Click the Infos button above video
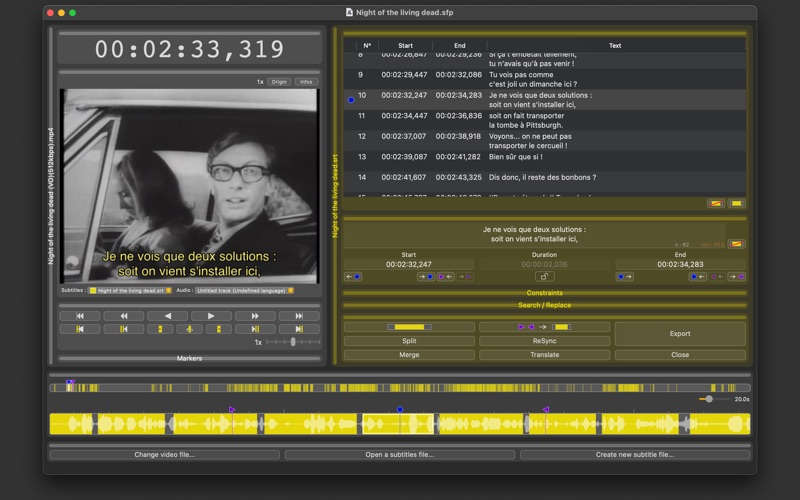Image resolution: width=800 pixels, height=500 pixels. point(306,82)
